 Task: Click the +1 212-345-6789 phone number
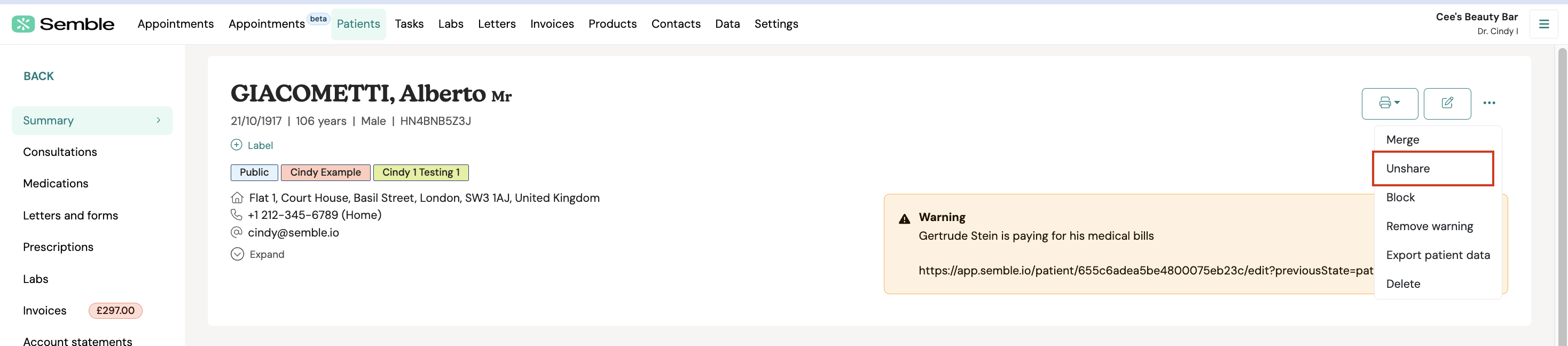[x=315, y=215]
